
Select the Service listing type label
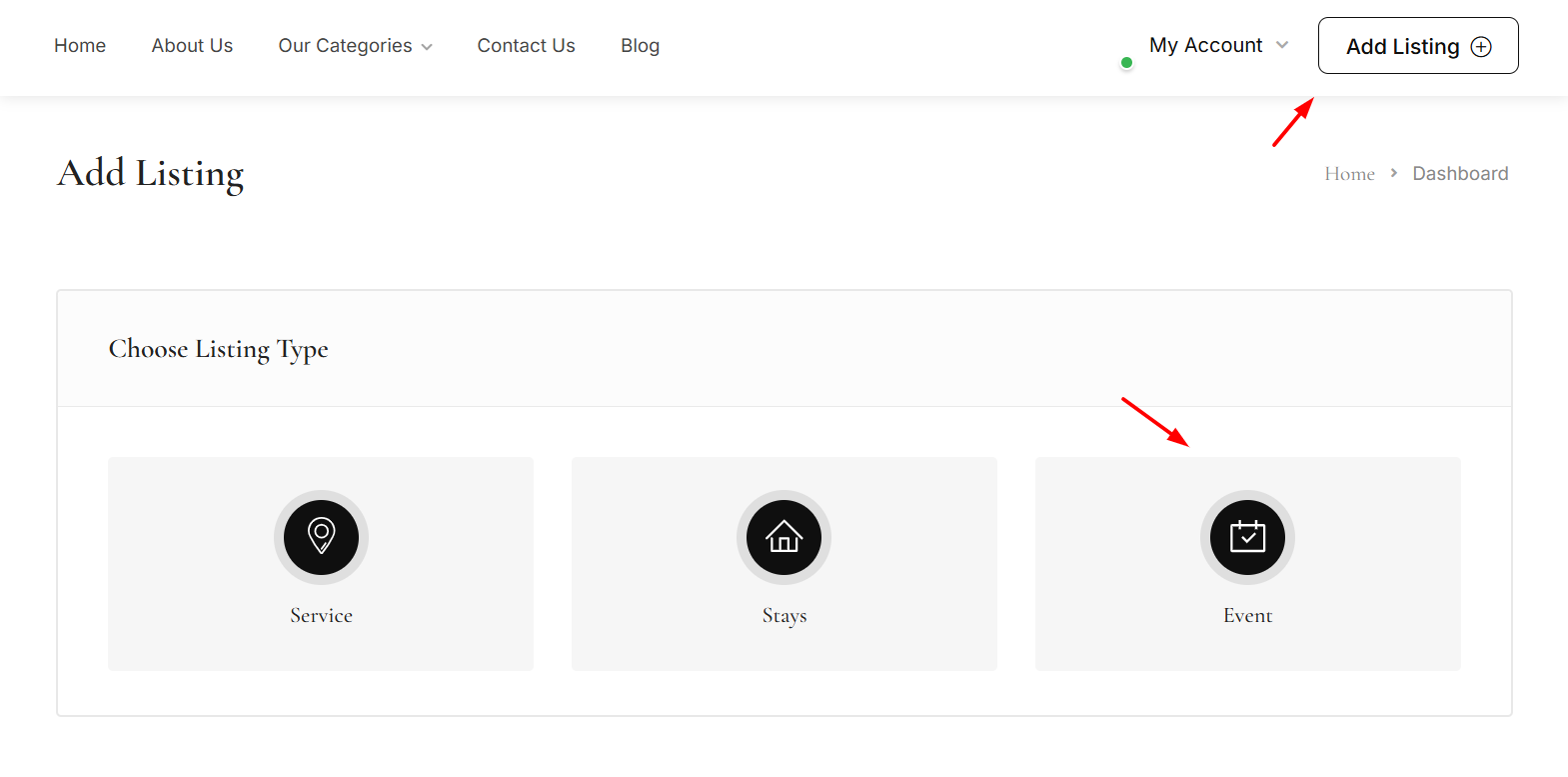tap(321, 616)
